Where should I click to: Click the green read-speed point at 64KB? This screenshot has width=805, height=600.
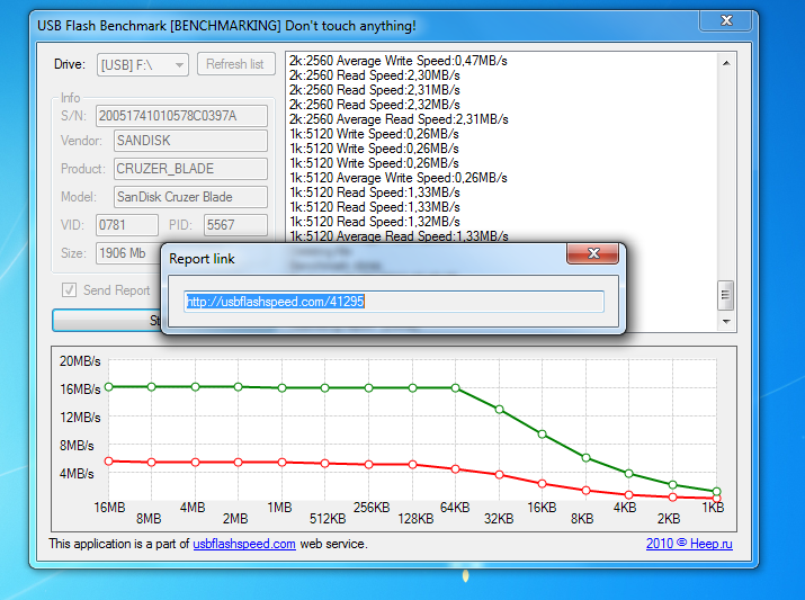point(456,388)
